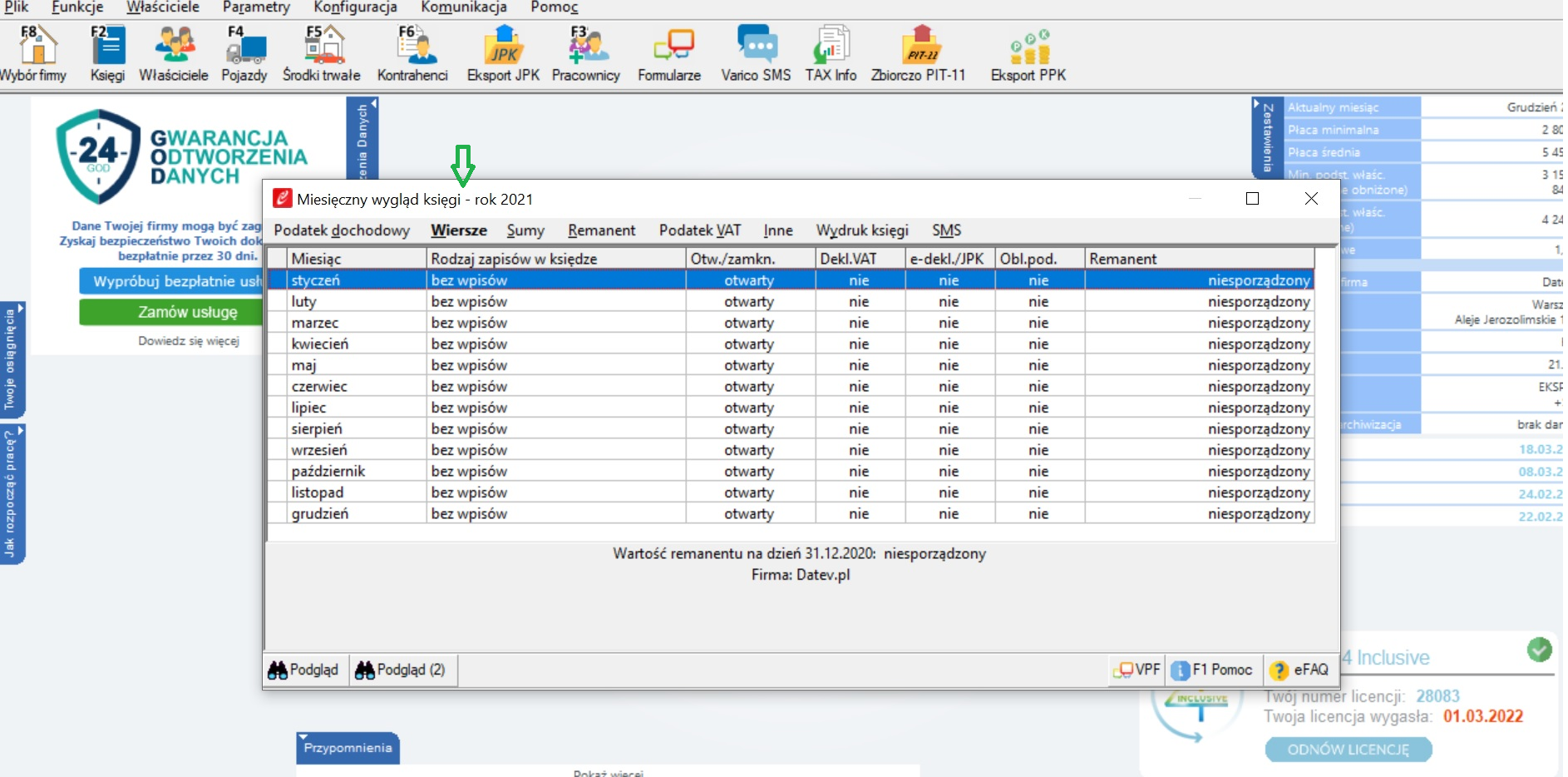The width and height of the screenshot is (1568, 777).
Task: Open Pojazdy vehicles icon
Action: 244,53
